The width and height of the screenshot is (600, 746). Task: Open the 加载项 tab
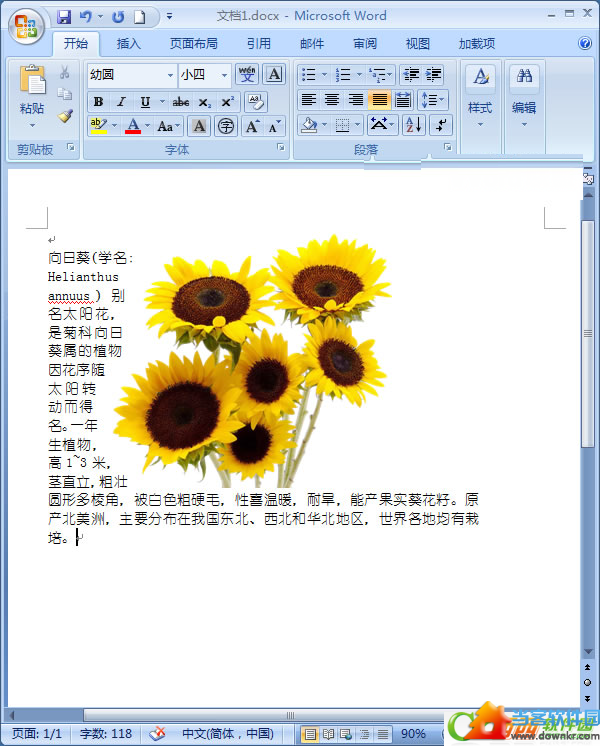coord(477,44)
